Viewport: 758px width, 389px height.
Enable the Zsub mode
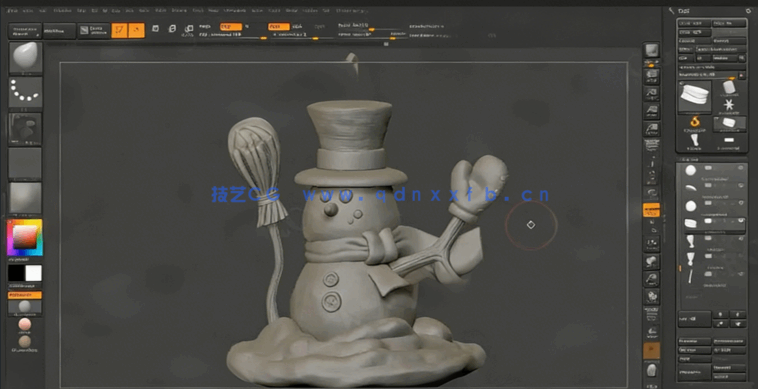[298, 27]
